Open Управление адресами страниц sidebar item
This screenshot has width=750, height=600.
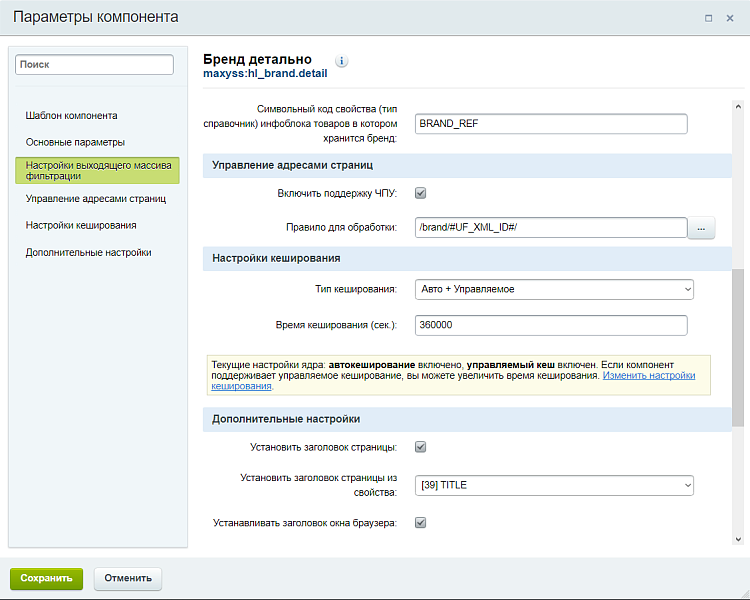coord(96,199)
